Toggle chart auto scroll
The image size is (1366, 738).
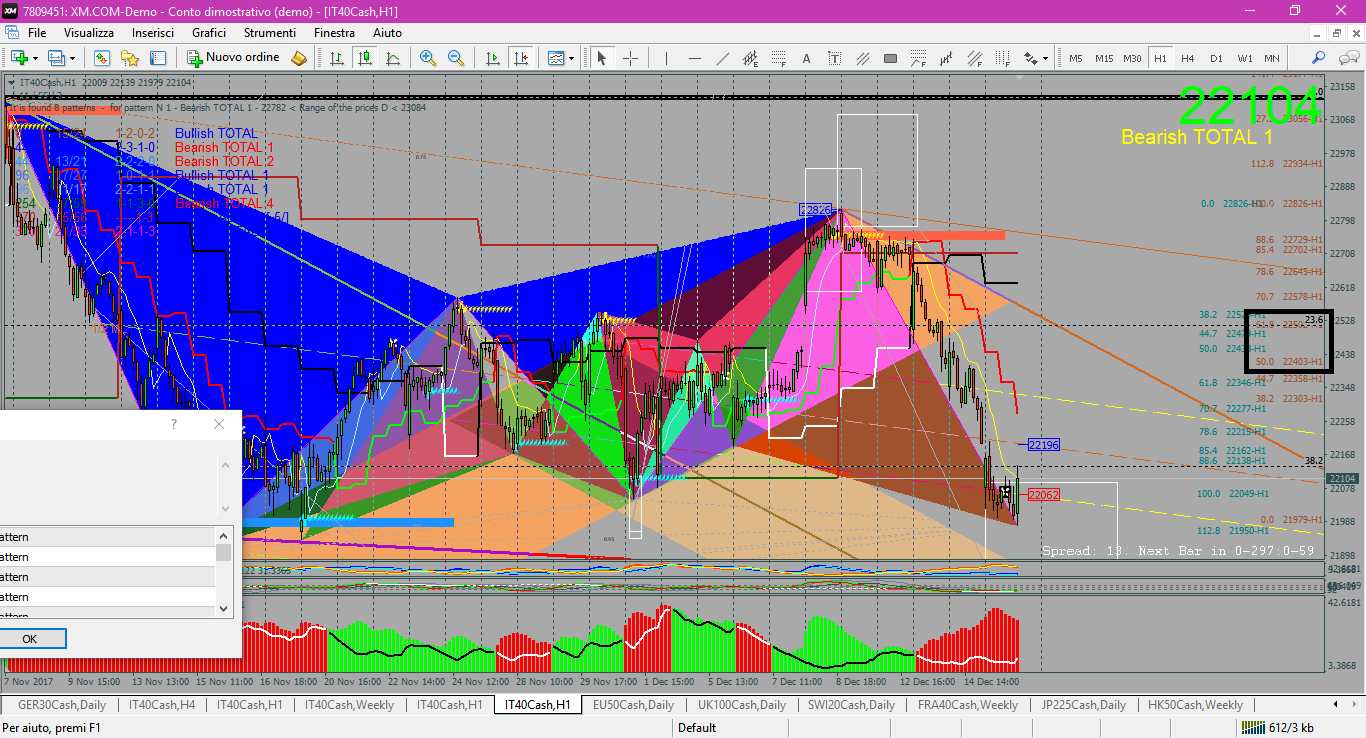point(492,58)
